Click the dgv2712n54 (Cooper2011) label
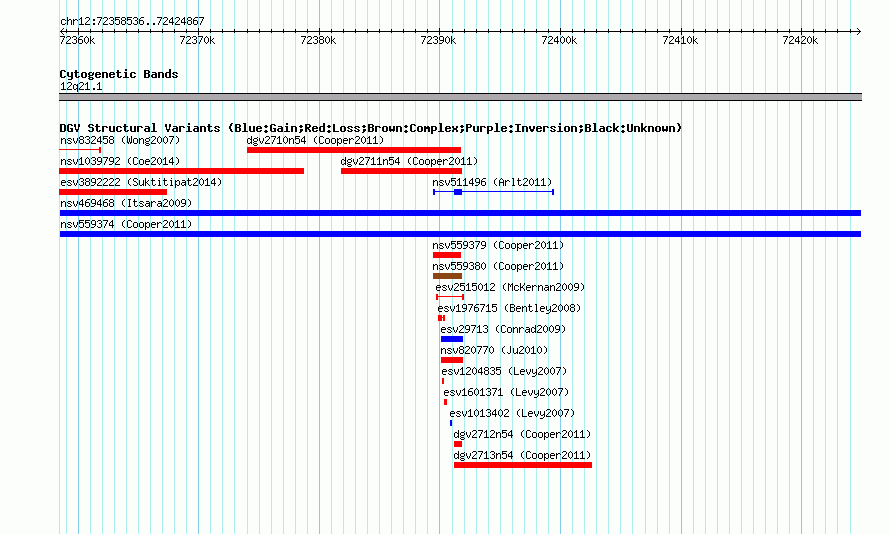This screenshot has width=890, height=534. click(x=522, y=434)
